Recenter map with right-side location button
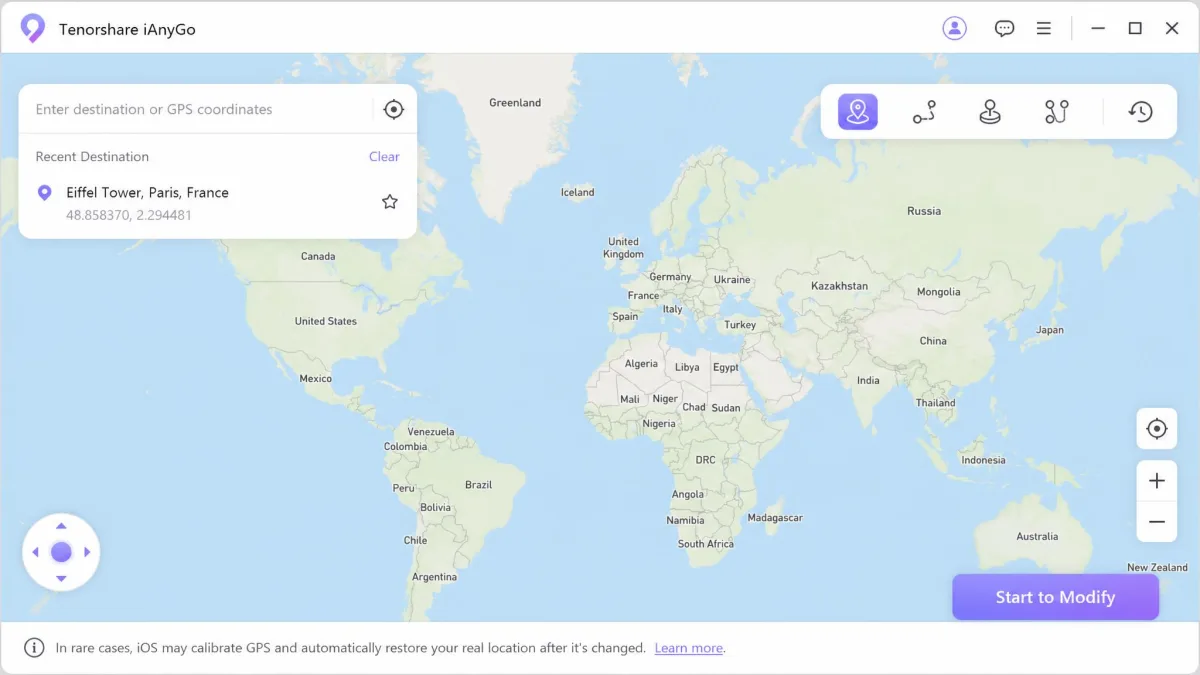The width and height of the screenshot is (1200, 675). tap(1157, 429)
